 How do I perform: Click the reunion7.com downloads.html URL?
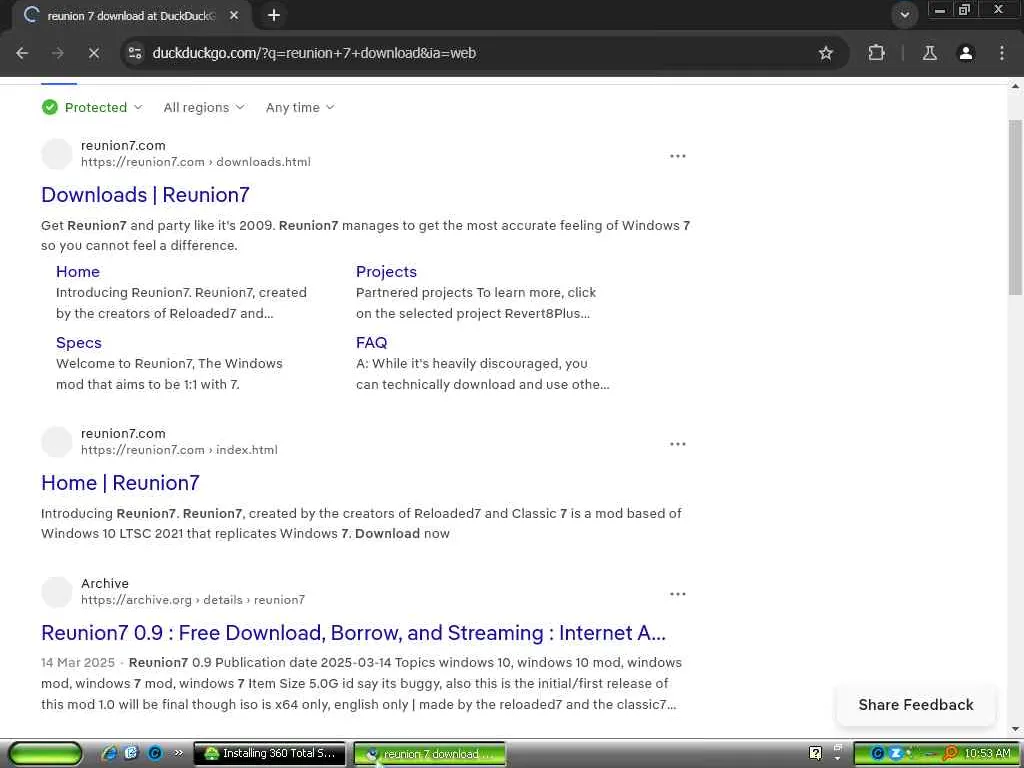pyautogui.click(x=196, y=162)
